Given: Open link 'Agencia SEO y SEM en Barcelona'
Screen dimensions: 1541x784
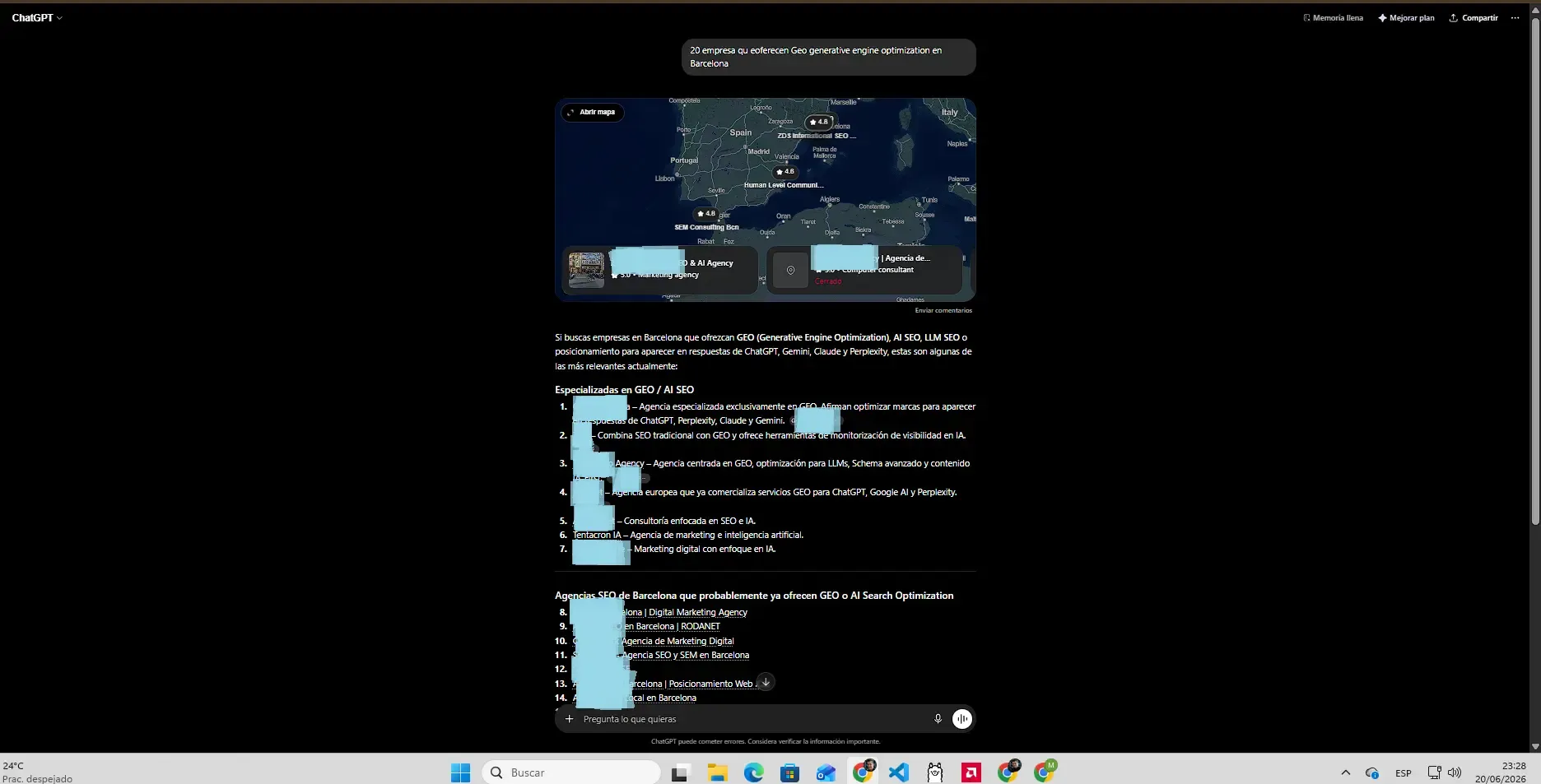Looking at the screenshot, I should tap(685, 655).
